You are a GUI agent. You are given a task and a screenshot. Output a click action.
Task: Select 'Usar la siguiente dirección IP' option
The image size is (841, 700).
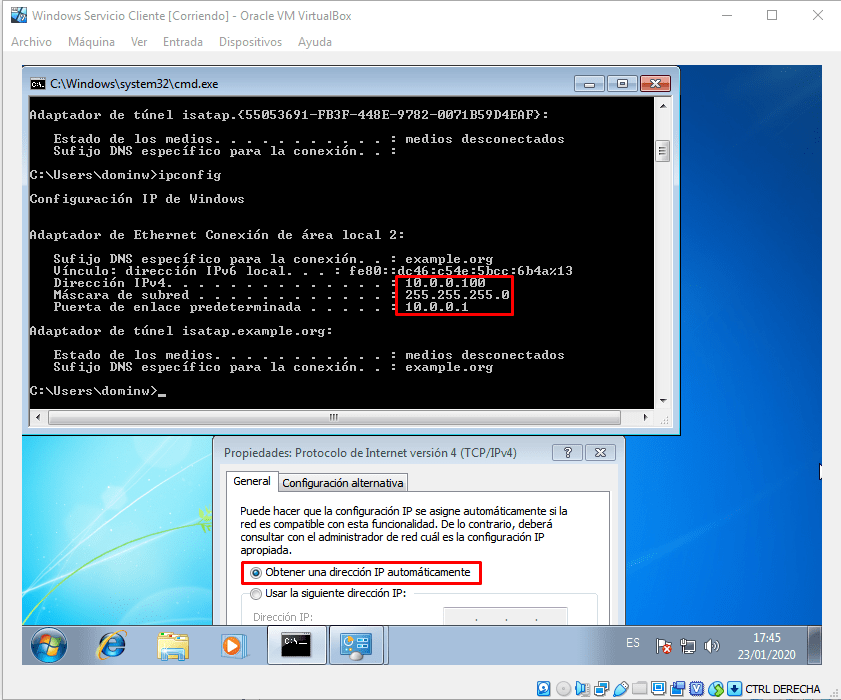click(257, 594)
